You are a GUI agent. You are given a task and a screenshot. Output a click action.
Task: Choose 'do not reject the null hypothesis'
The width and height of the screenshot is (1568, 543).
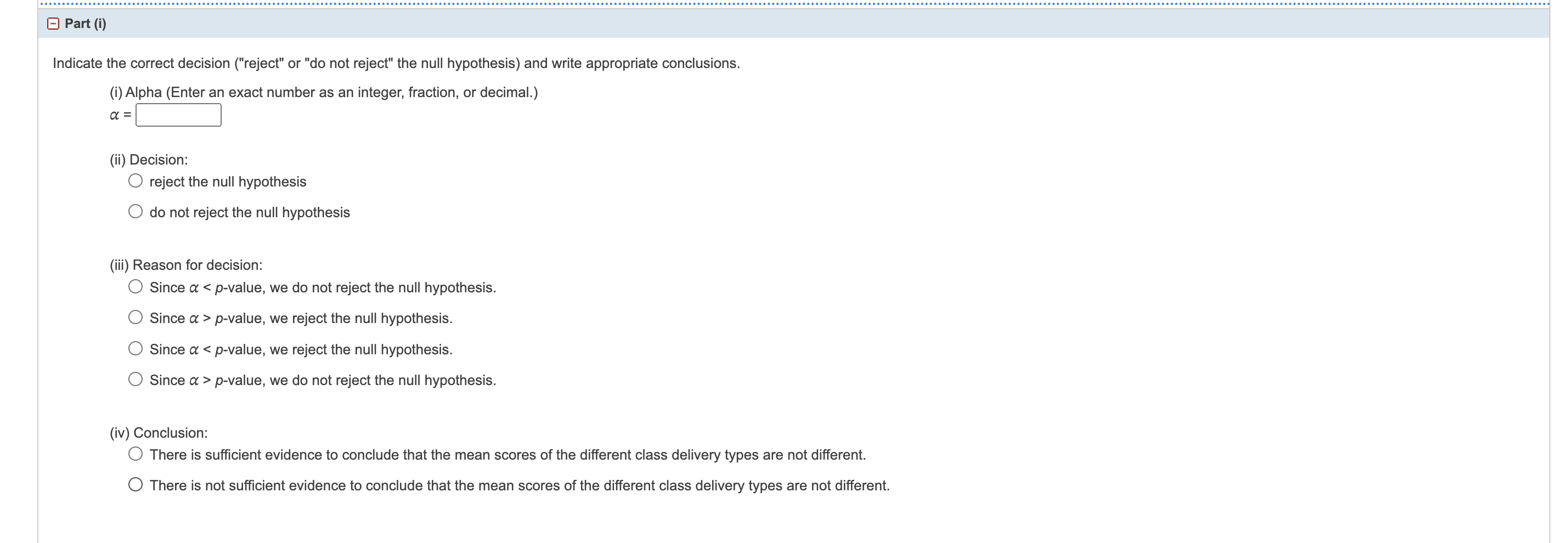point(135,211)
